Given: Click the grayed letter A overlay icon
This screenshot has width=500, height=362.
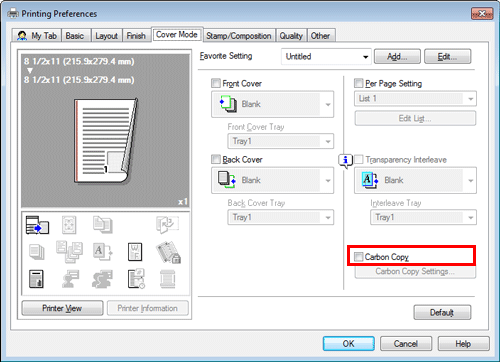Looking at the screenshot, I should pos(102,252).
